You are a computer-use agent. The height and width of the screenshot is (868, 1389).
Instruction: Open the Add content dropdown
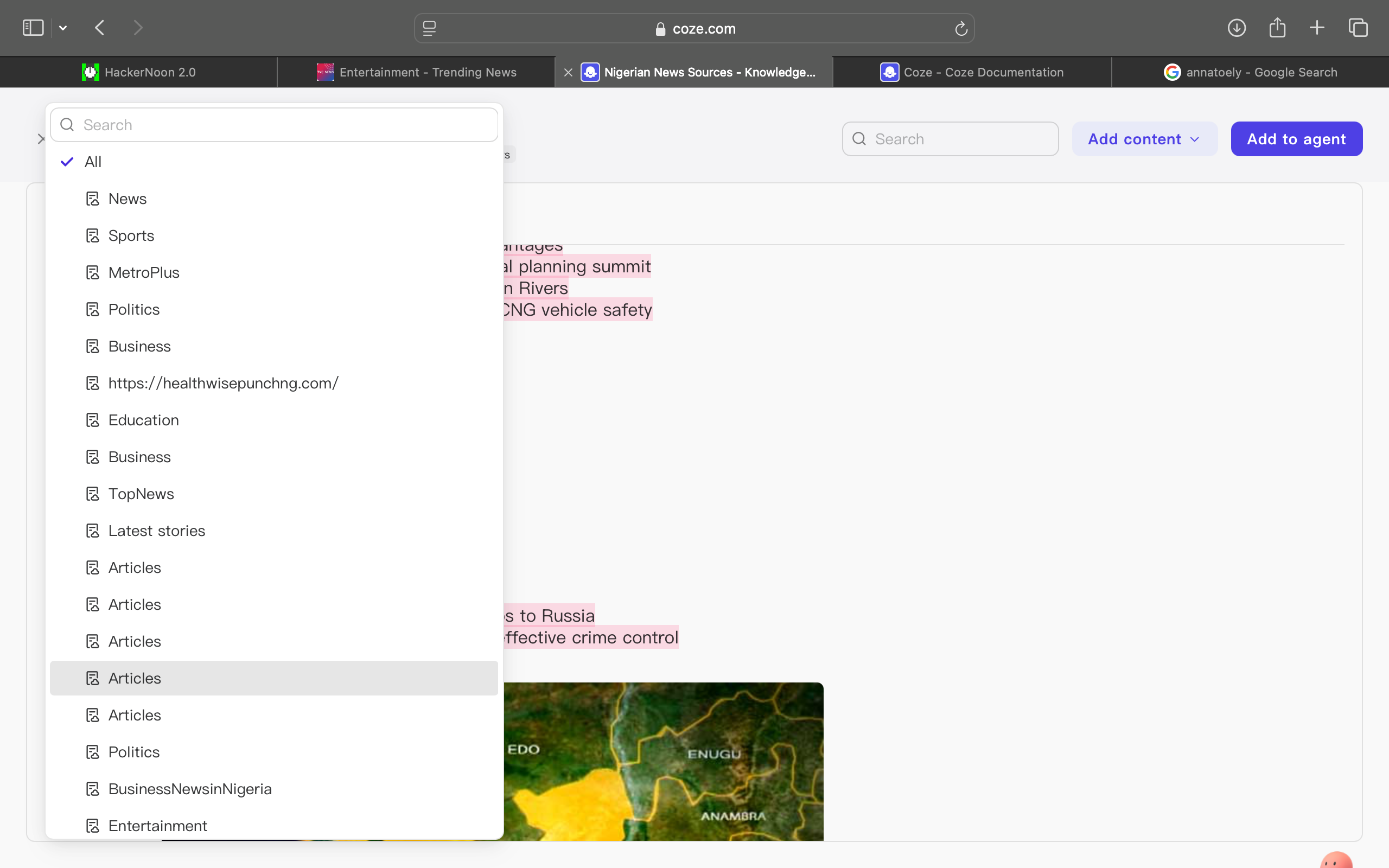coord(1144,139)
